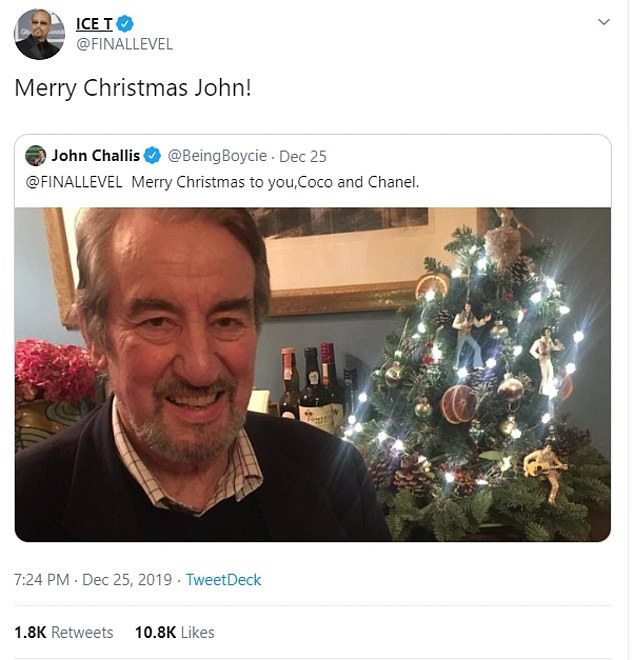This screenshot has height=660, width=634.
Task: Click the @FINALLEVEL handle under ICE T
Action: click(124, 44)
